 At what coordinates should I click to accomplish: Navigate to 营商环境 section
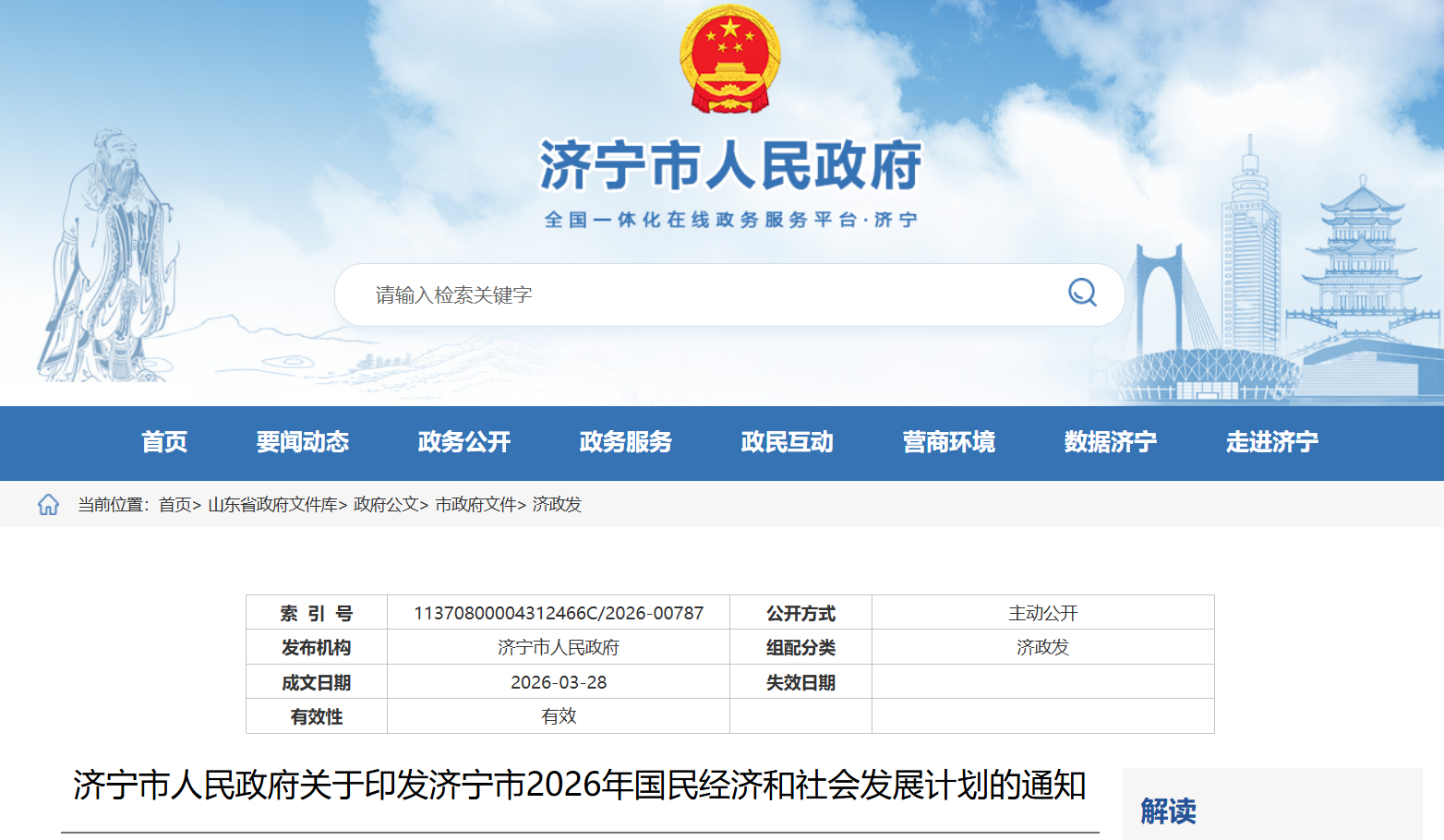949,442
